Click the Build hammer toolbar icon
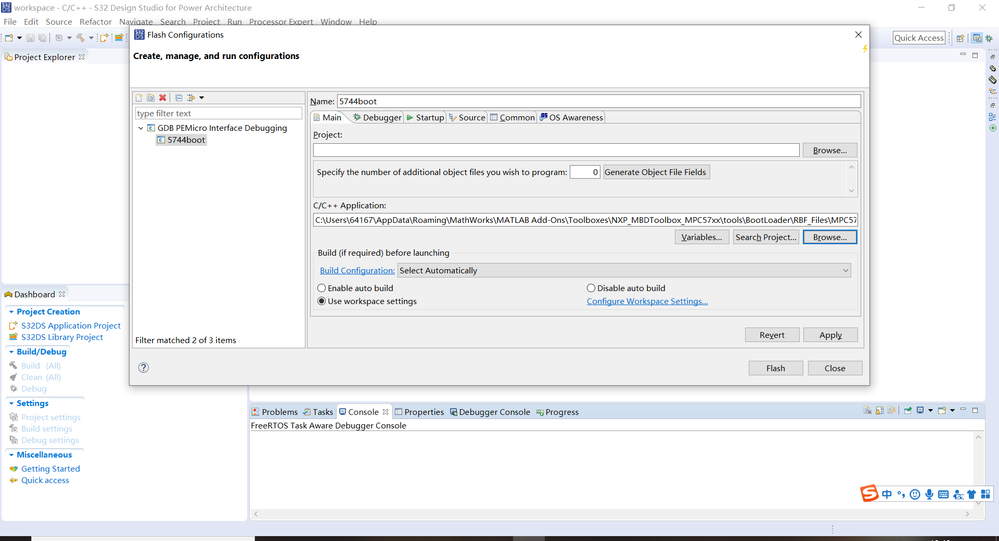 pyautogui.click(x=80, y=38)
